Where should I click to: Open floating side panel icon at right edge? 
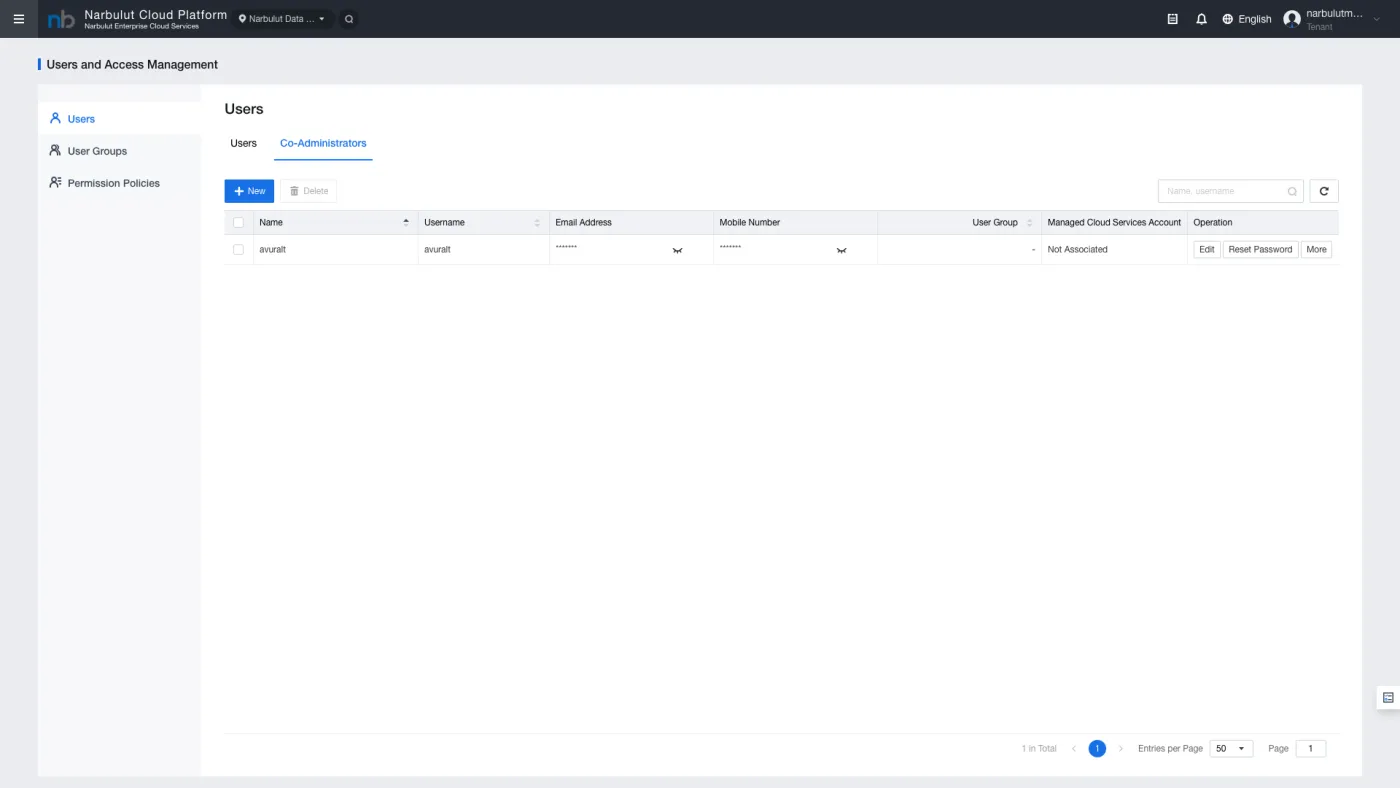click(x=1388, y=698)
